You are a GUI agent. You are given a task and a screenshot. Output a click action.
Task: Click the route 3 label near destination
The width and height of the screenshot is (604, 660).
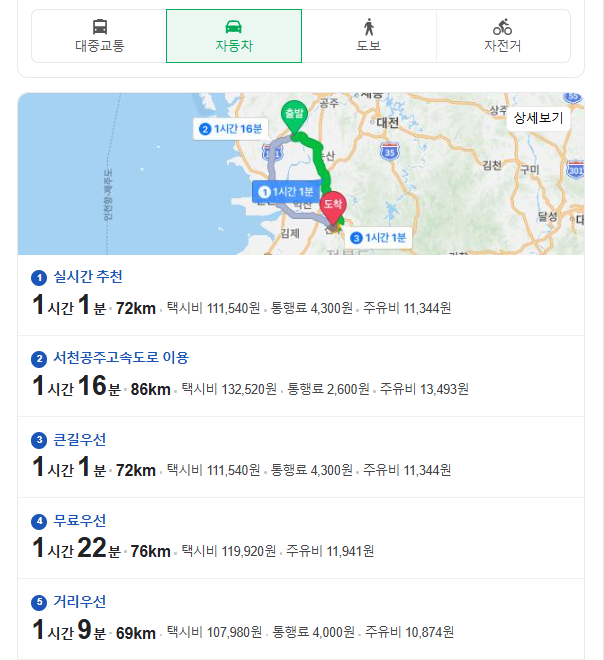pyautogui.click(x=378, y=238)
